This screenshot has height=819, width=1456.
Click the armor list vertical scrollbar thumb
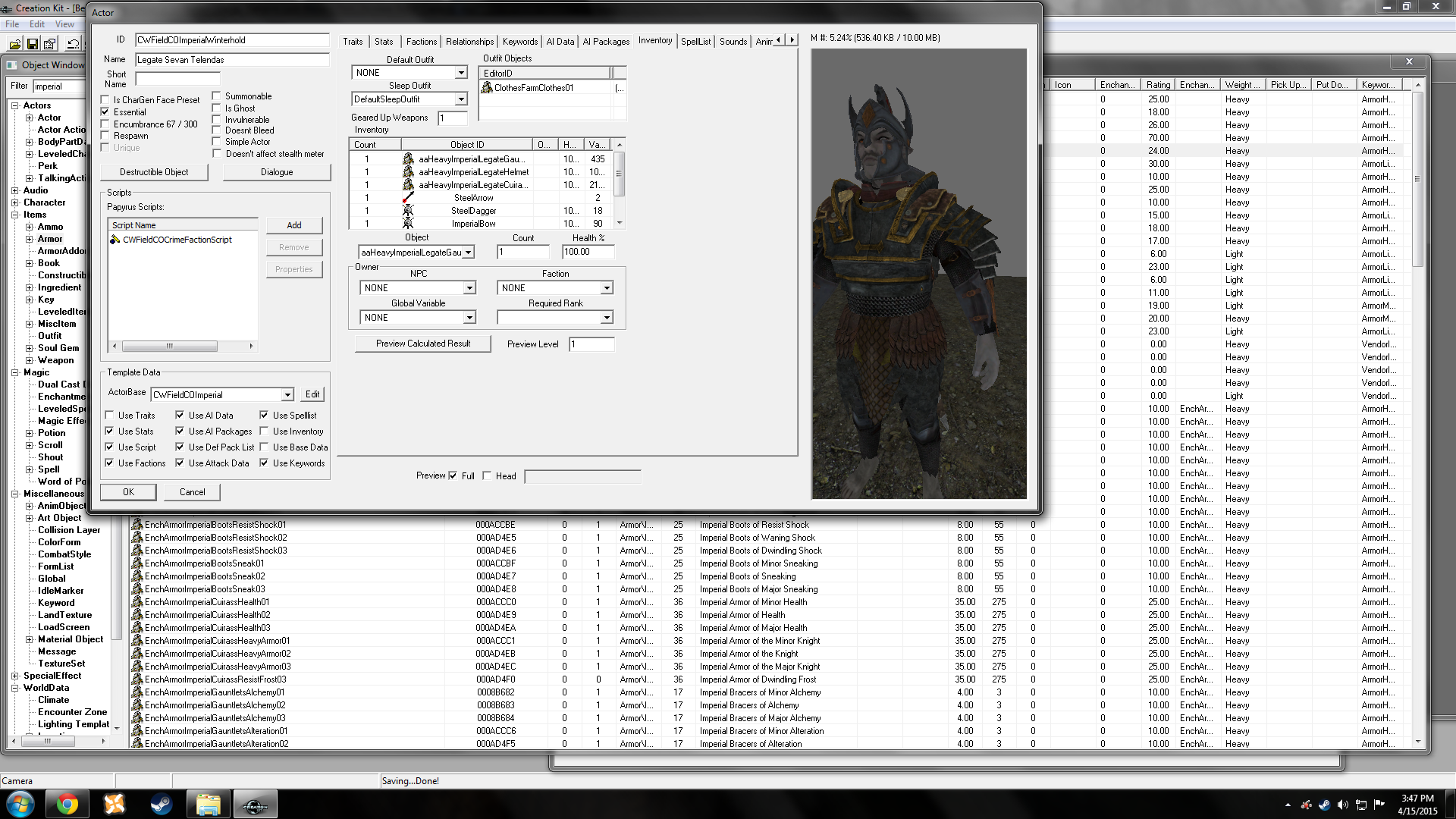point(1417,179)
